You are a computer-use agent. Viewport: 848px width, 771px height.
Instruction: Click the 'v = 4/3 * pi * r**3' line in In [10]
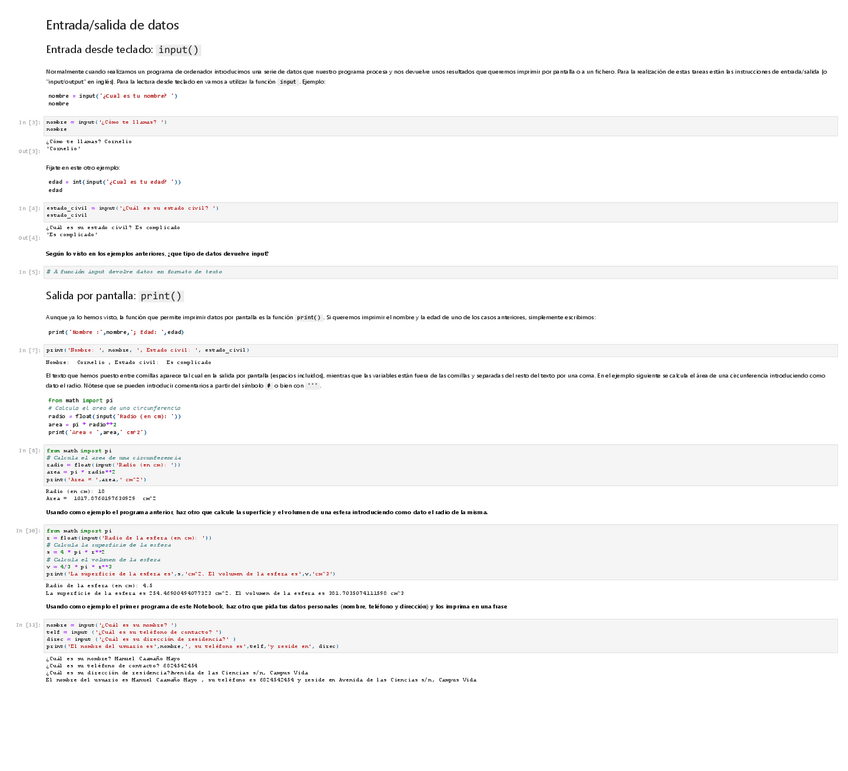click(x=79, y=567)
